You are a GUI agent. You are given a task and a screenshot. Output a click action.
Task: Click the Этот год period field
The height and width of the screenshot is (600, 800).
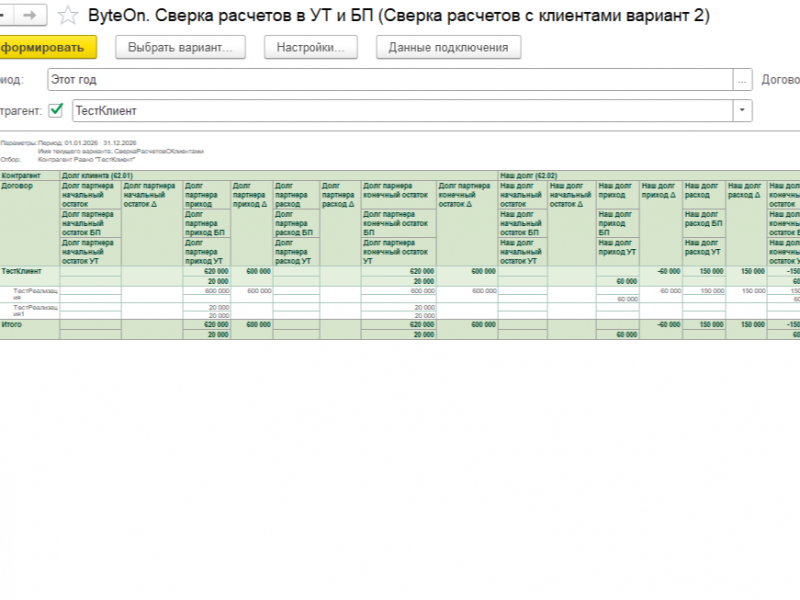click(x=390, y=80)
